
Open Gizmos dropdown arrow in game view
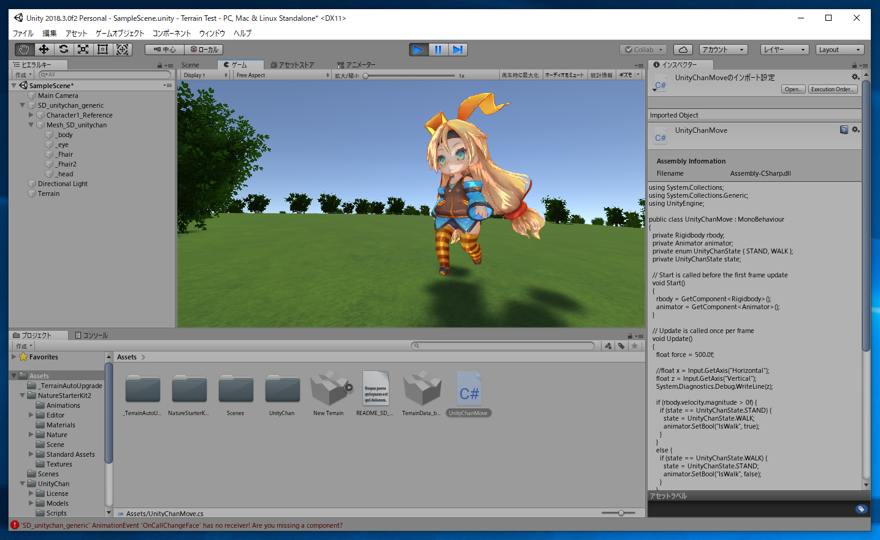[638, 75]
